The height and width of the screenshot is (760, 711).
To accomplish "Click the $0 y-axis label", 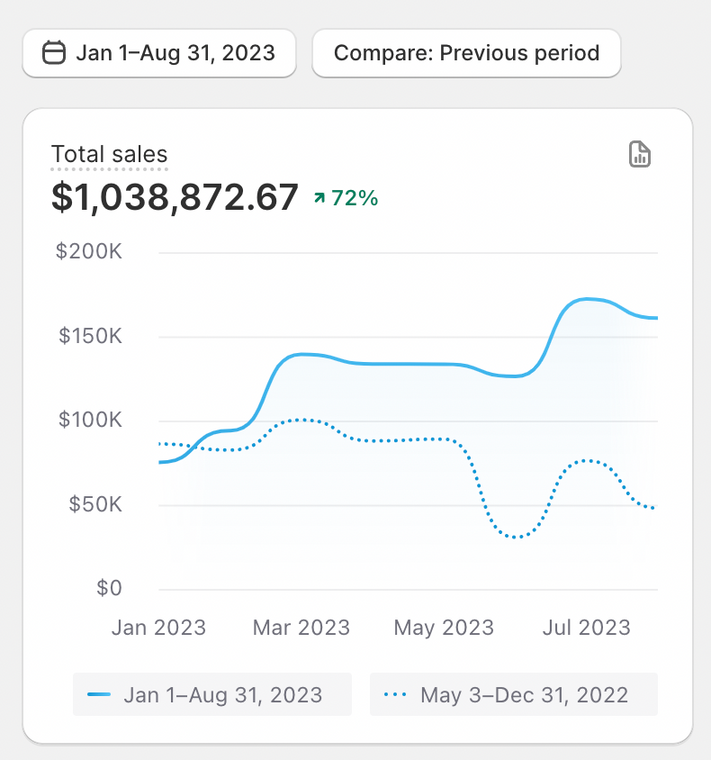I will (x=109, y=588).
